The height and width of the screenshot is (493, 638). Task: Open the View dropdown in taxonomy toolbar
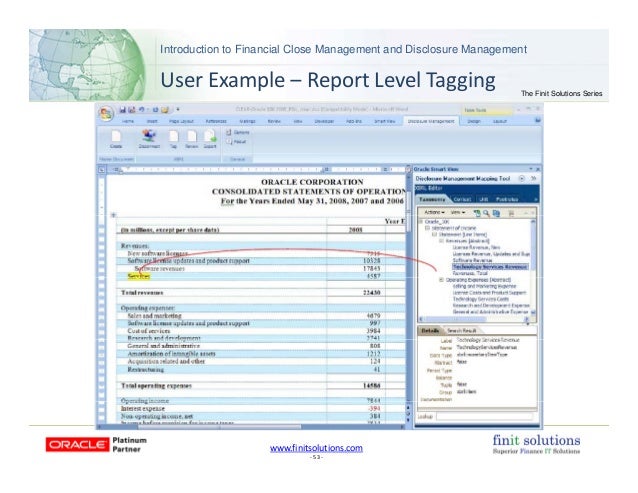pos(458,212)
